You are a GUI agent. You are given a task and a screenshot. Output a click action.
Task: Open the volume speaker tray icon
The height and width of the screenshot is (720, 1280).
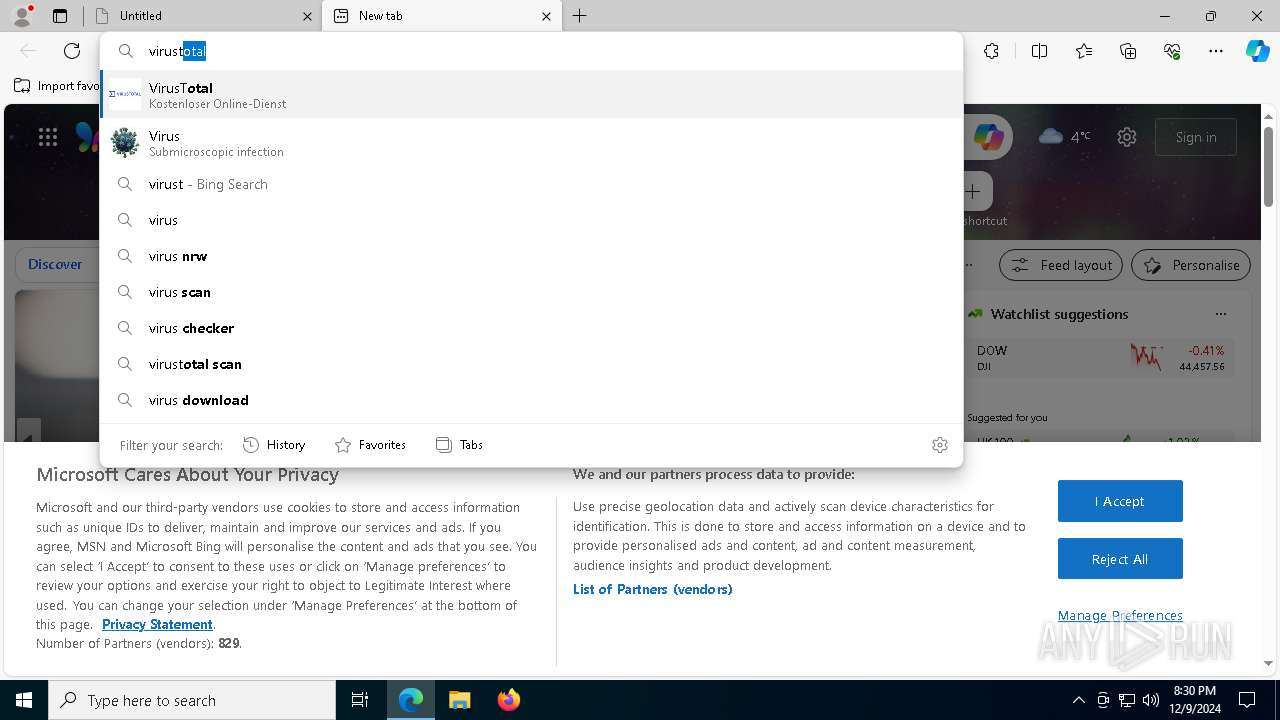tap(1150, 700)
